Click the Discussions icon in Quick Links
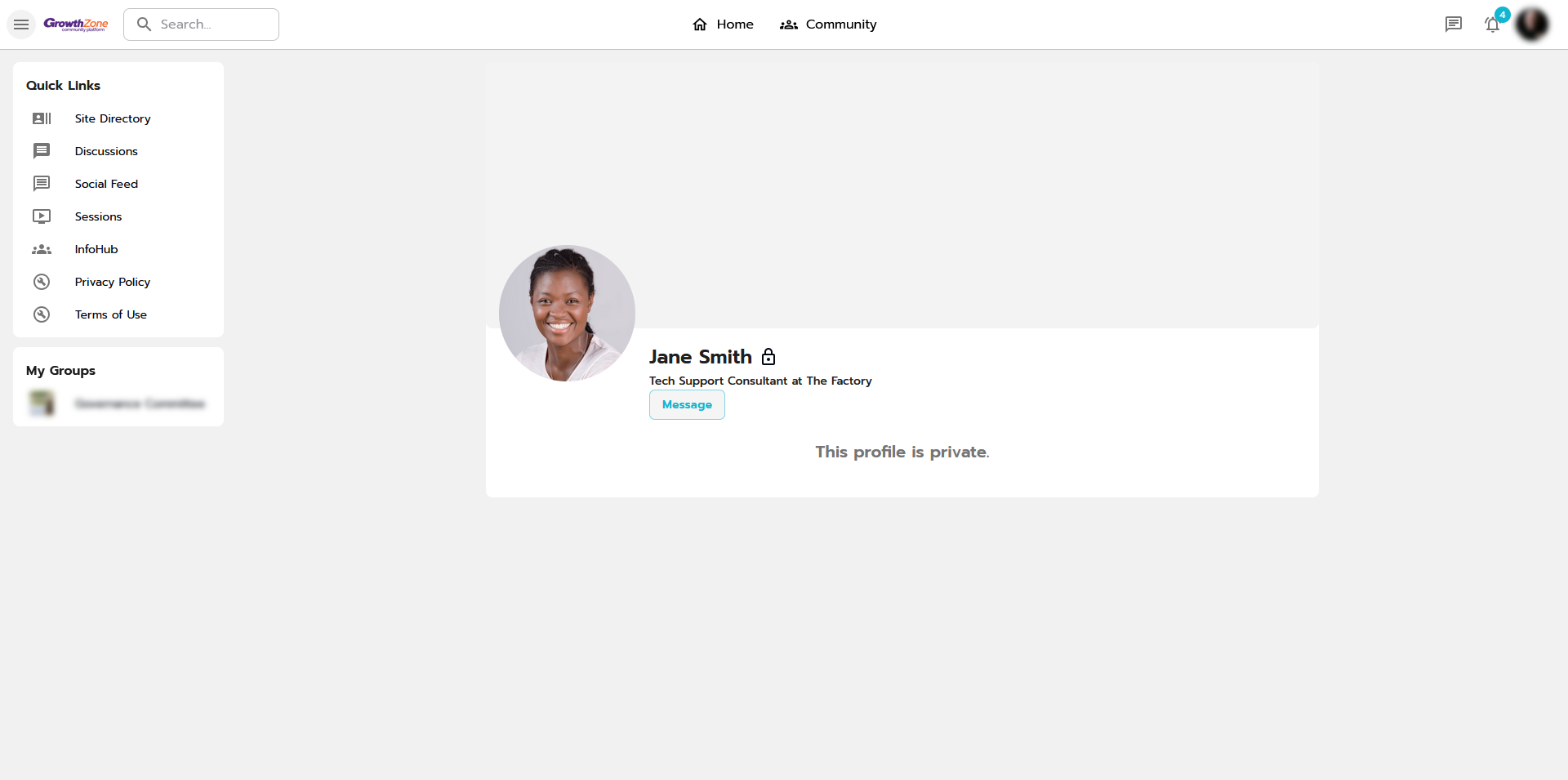This screenshot has width=1568, height=780. click(42, 151)
